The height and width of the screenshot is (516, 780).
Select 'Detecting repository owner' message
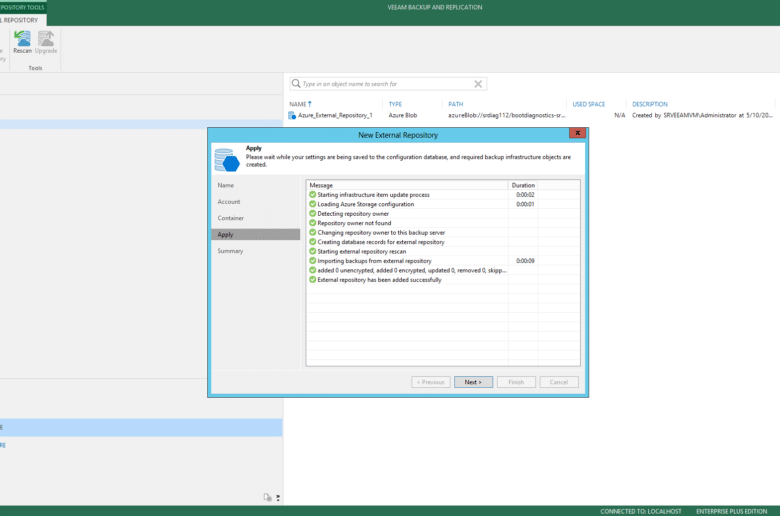pyautogui.click(x=353, y=213)
